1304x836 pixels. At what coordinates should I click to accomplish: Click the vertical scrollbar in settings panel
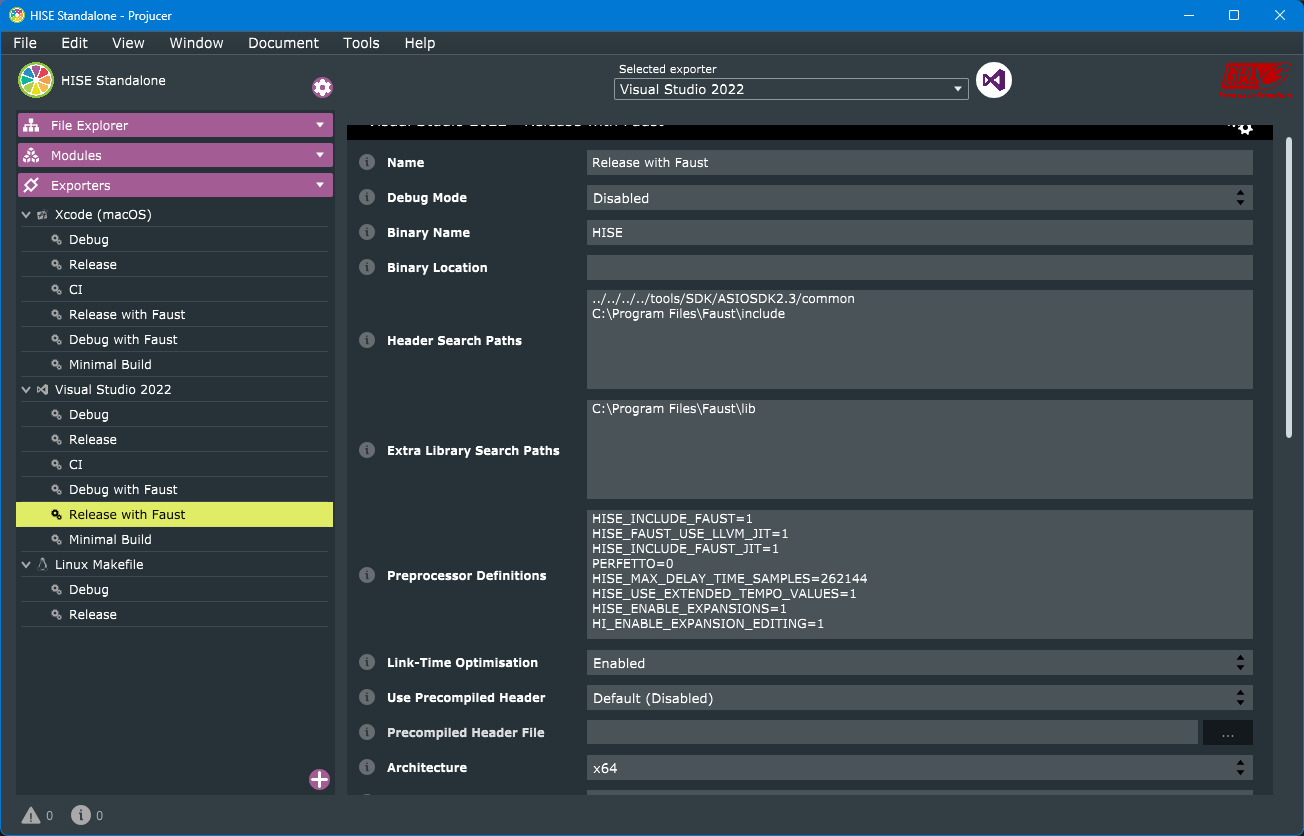[1288, 288]
